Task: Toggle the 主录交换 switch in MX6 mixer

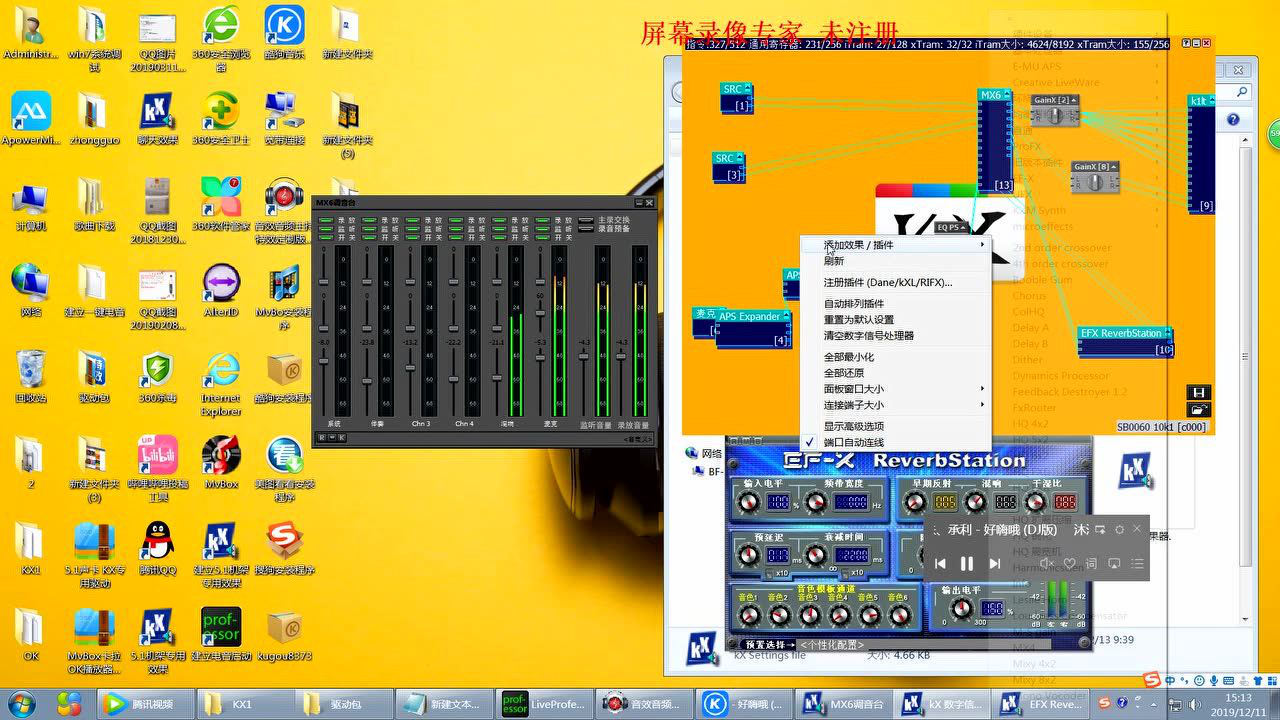Action: (587, 220)
